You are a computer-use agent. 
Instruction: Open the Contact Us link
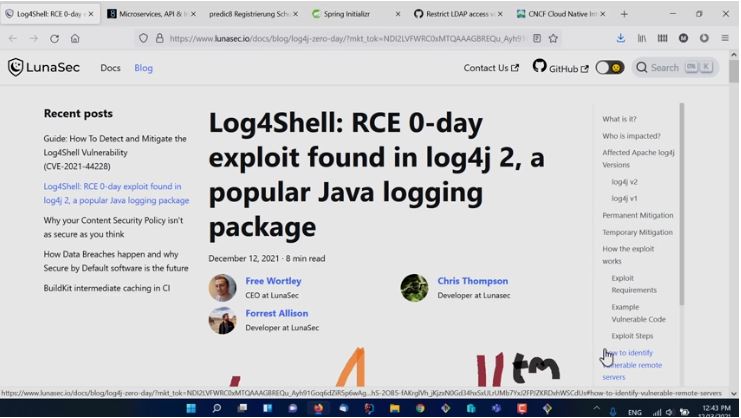(x=491, y=68)
